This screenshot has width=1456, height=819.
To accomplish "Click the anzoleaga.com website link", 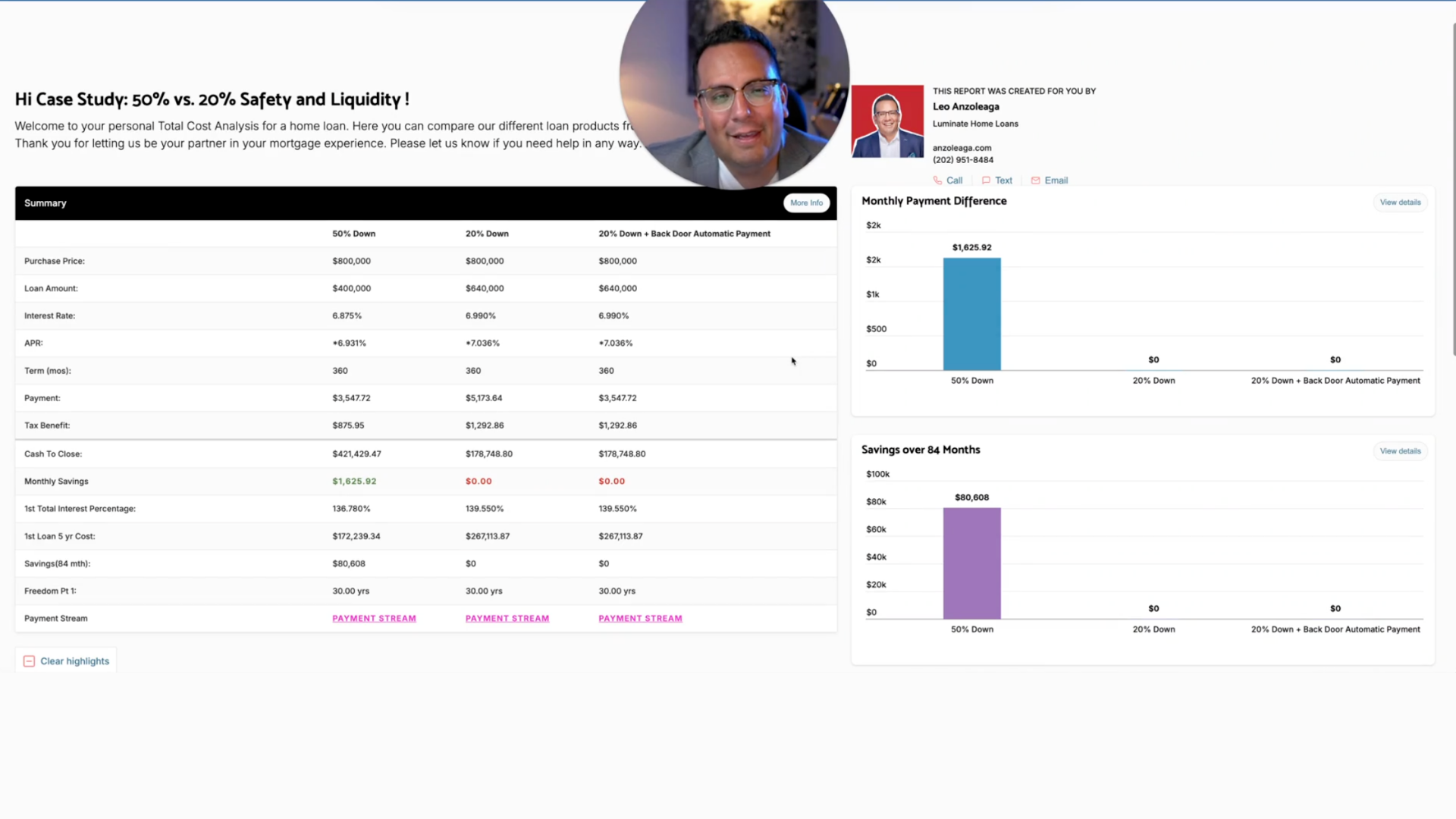I will coord(962,148).
